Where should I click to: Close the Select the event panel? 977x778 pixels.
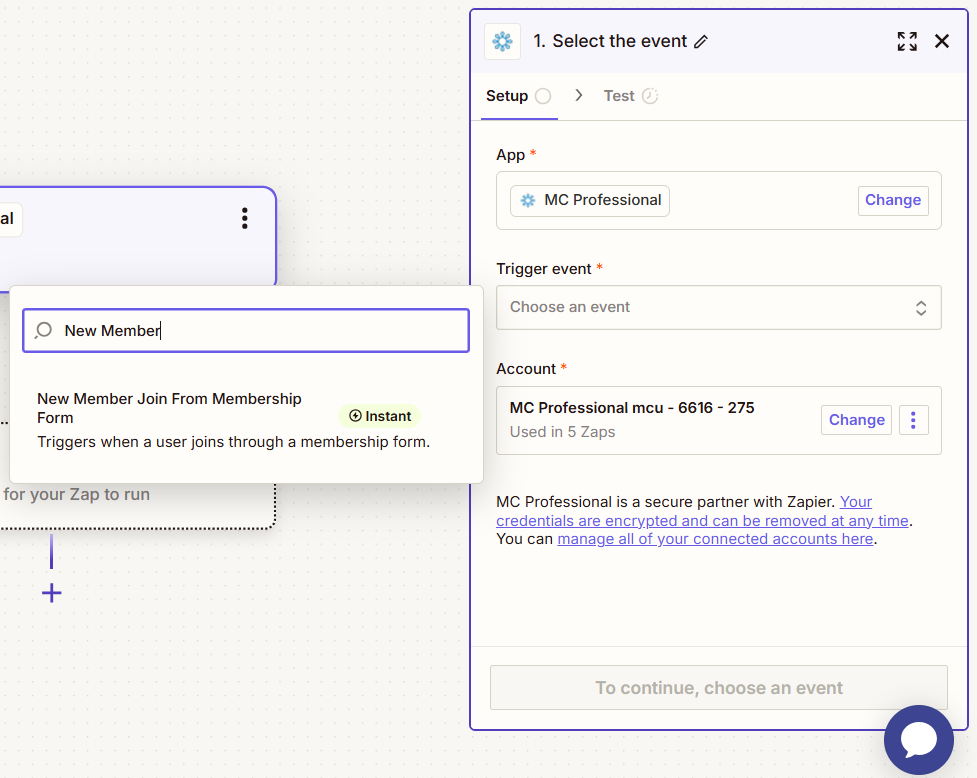(942, 42)
